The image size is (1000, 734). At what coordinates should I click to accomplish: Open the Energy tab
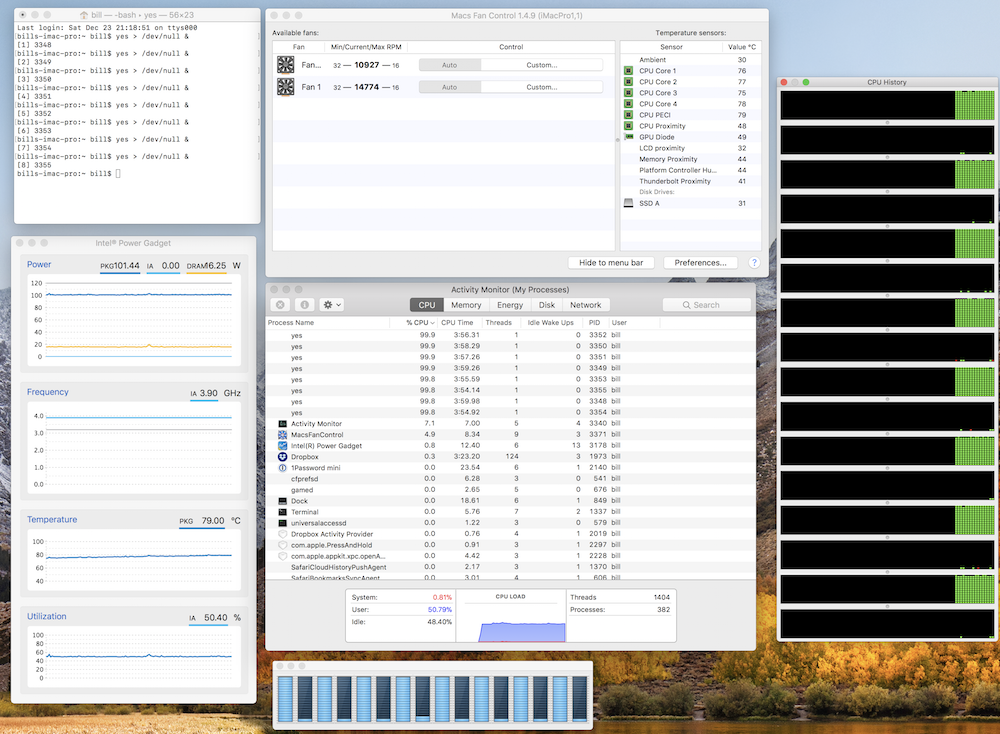(510, 305)
